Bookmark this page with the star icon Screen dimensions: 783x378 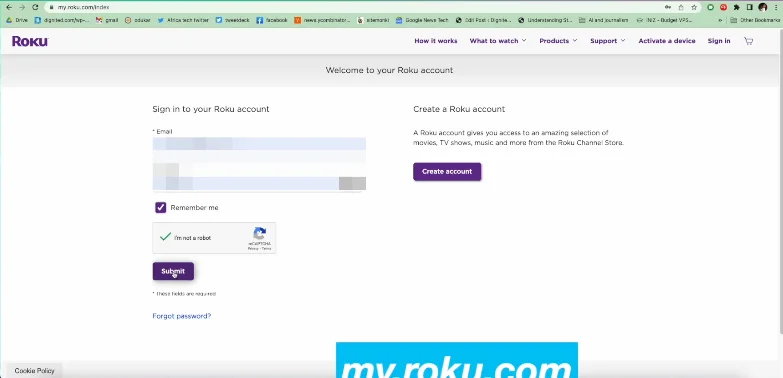(694, 7)
